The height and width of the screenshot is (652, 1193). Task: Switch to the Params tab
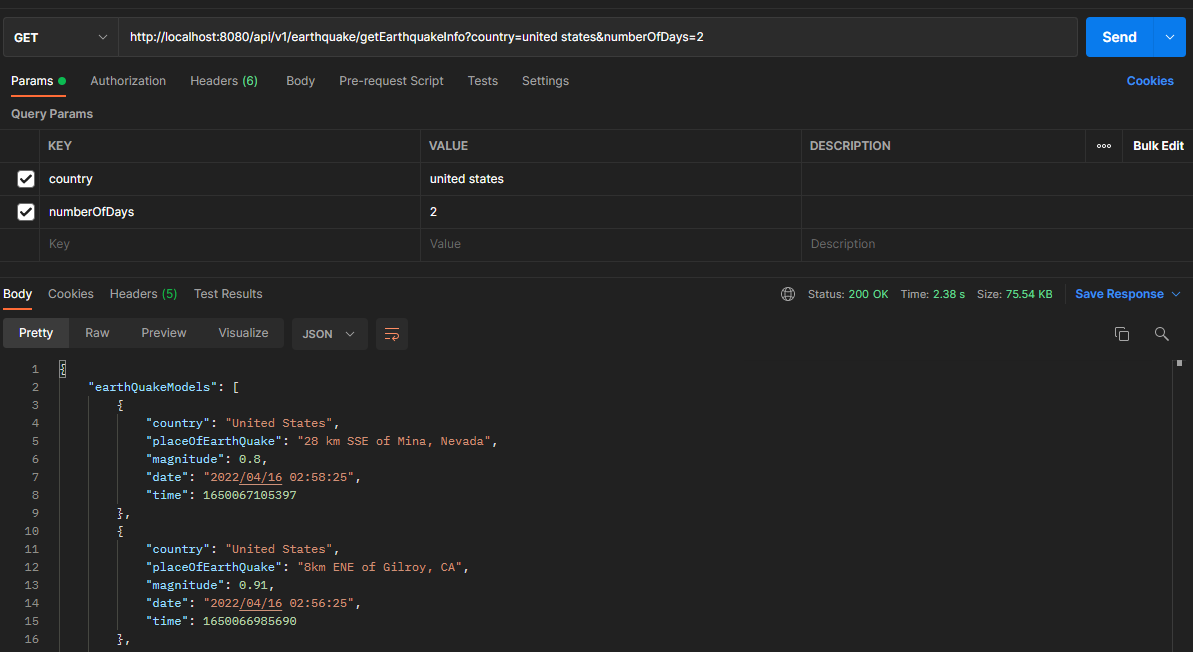tap(38, 81)
